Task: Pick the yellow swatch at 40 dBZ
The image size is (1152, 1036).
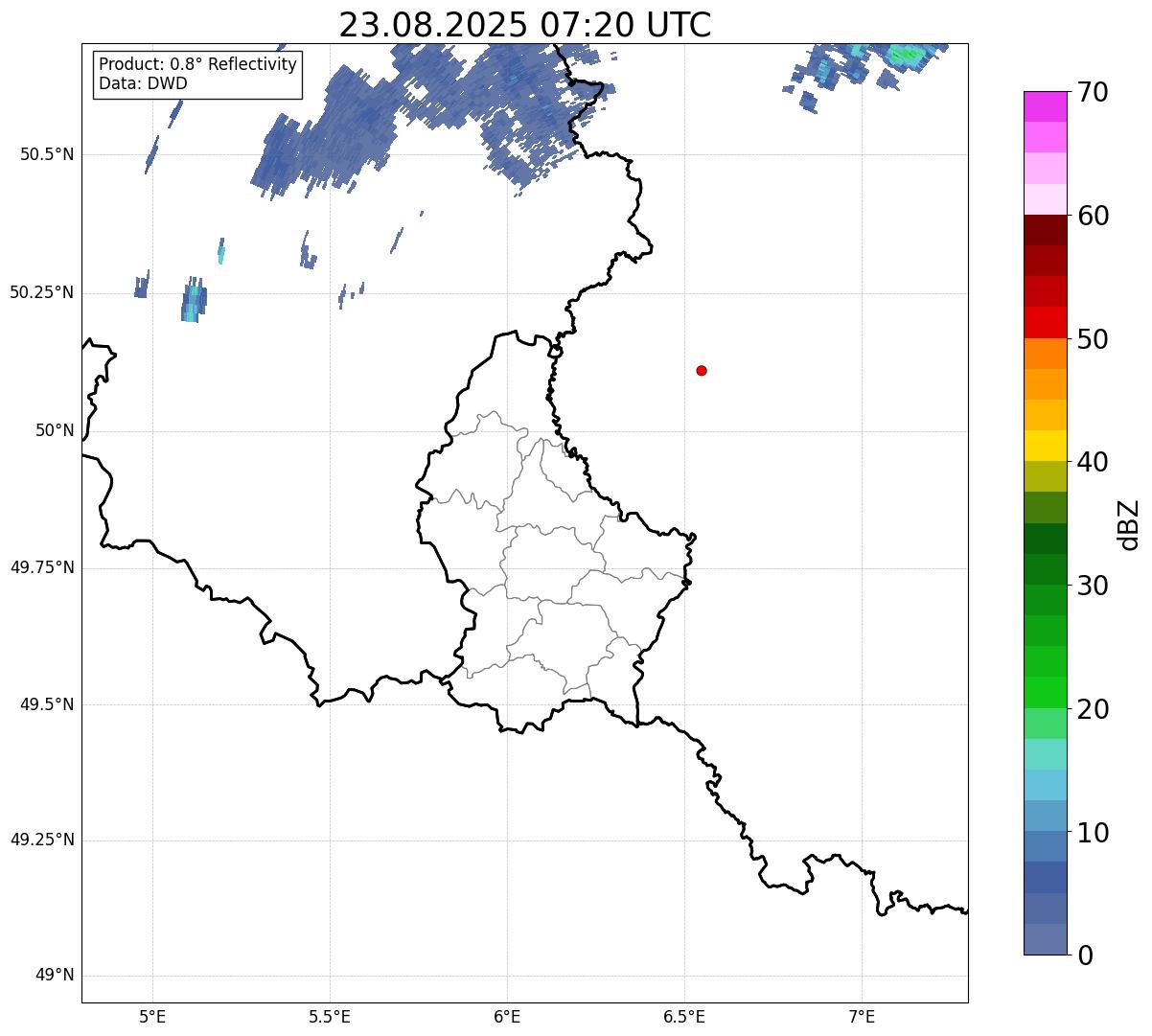Action: pyautogui.click(x=1045, y=446)
